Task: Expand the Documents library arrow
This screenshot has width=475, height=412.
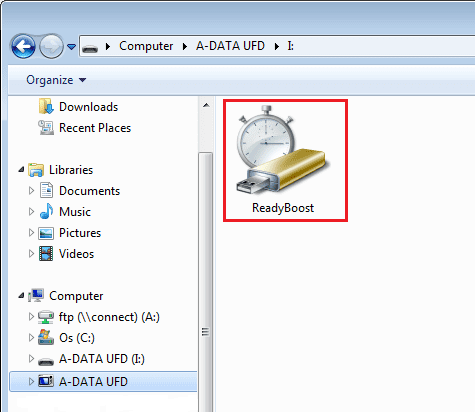Action: point(31,191)
